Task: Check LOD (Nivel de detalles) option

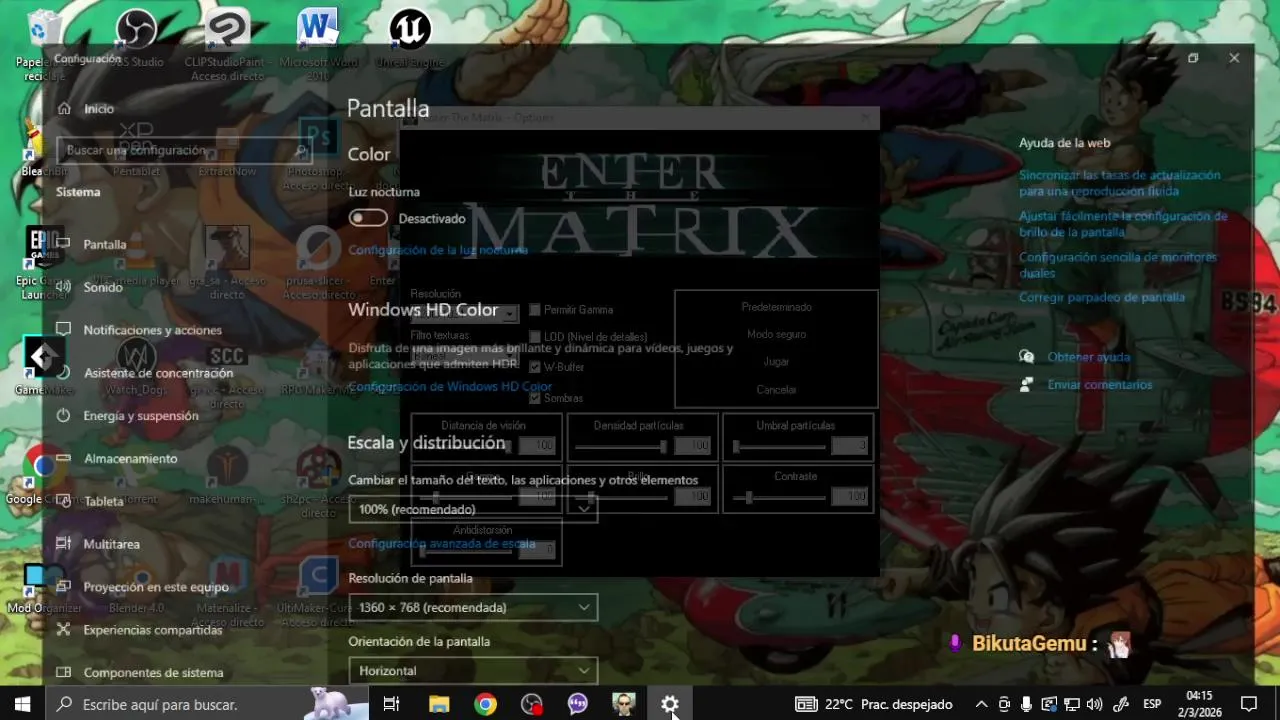Action: coord(535,337)
